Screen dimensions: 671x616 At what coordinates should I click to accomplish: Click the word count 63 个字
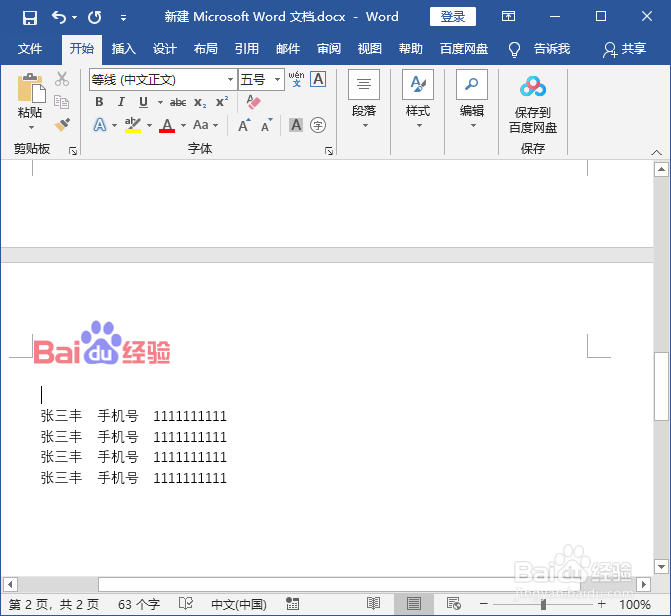coord(139,604)
